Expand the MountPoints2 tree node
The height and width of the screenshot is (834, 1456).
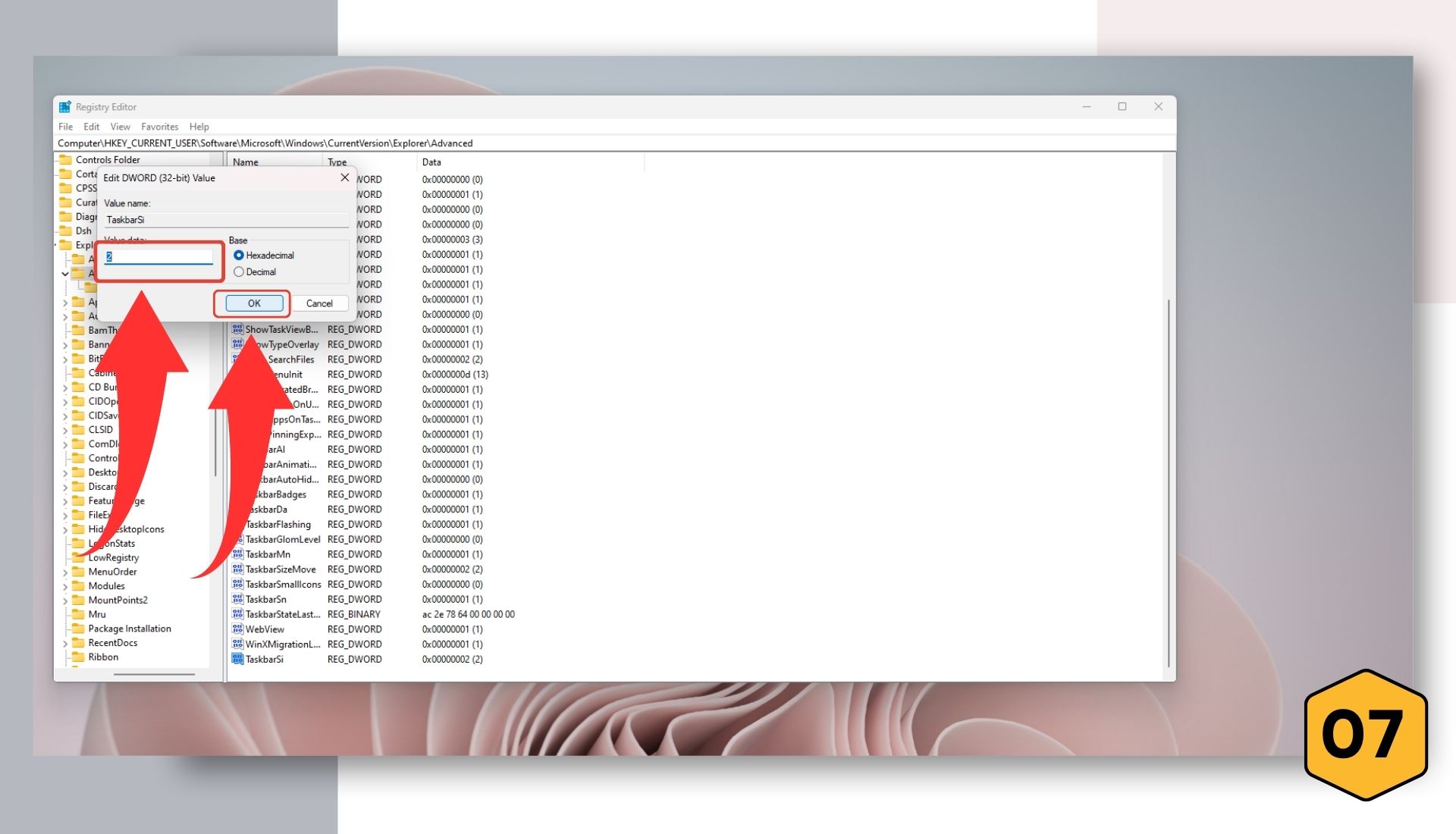pos(65,600)
